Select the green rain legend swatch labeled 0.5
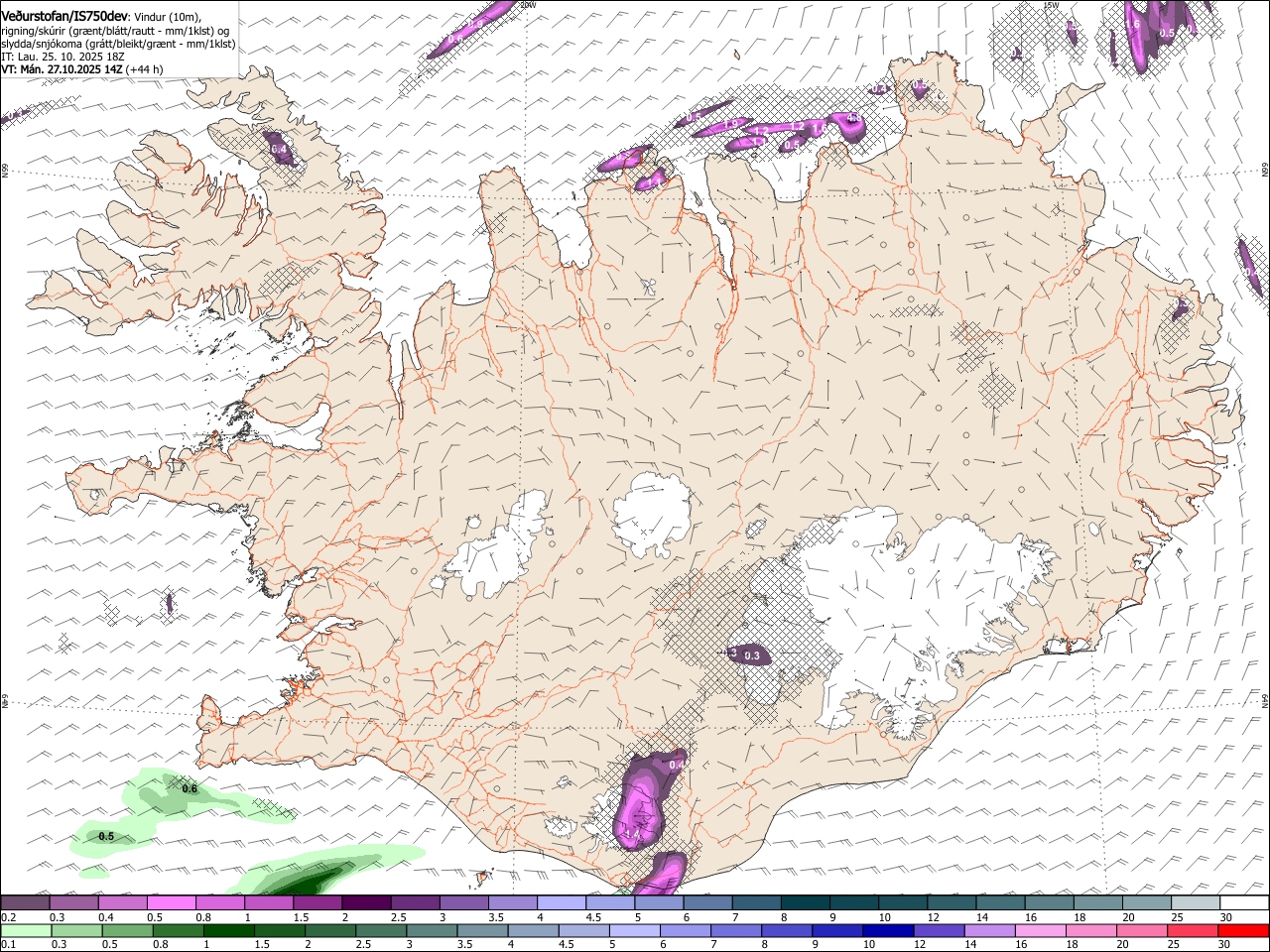Screen dimensions: 1270x952 coord(127,930)
